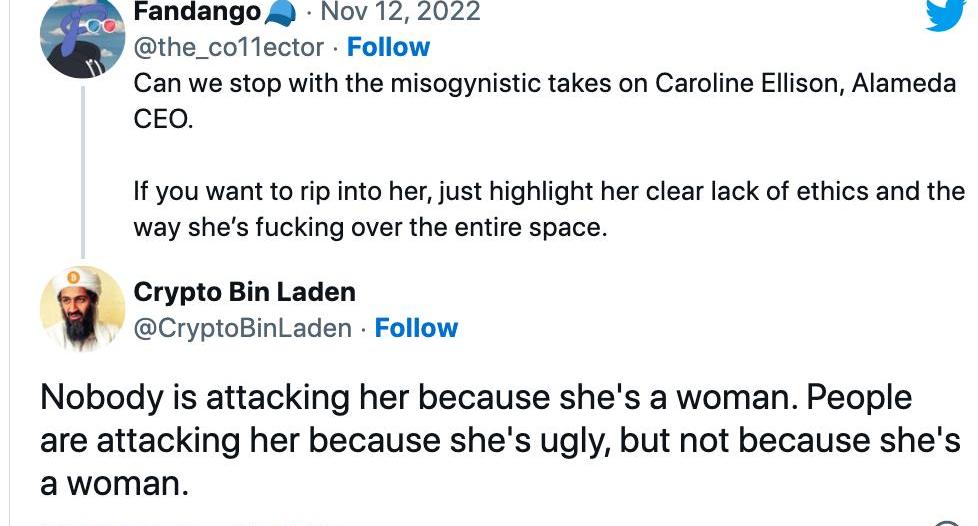This screenshot has width=978, height=526.
Task: Click the gray thread connector line
Action: click(82, 170)
